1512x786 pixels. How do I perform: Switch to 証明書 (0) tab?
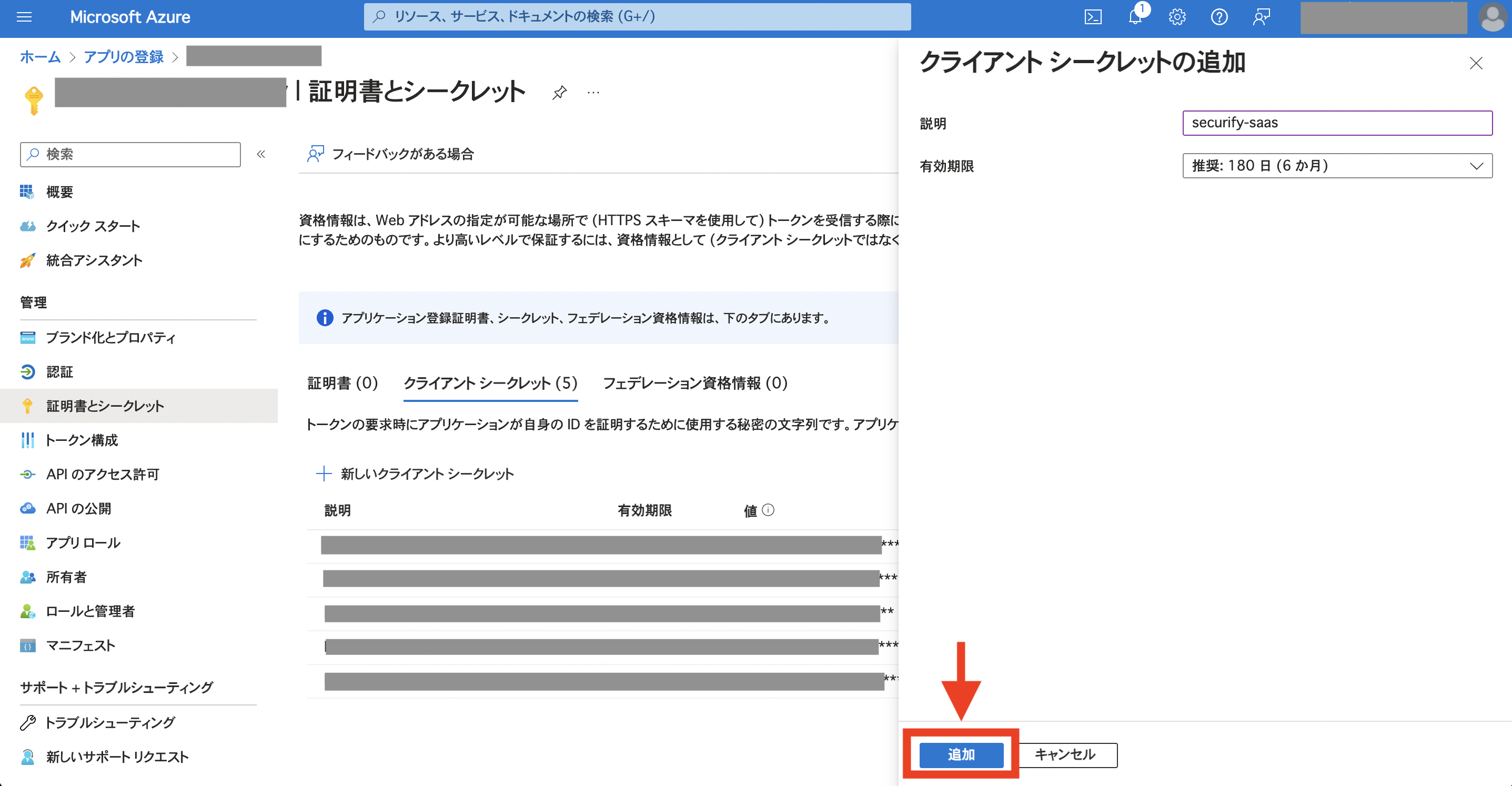click(343, 384)
